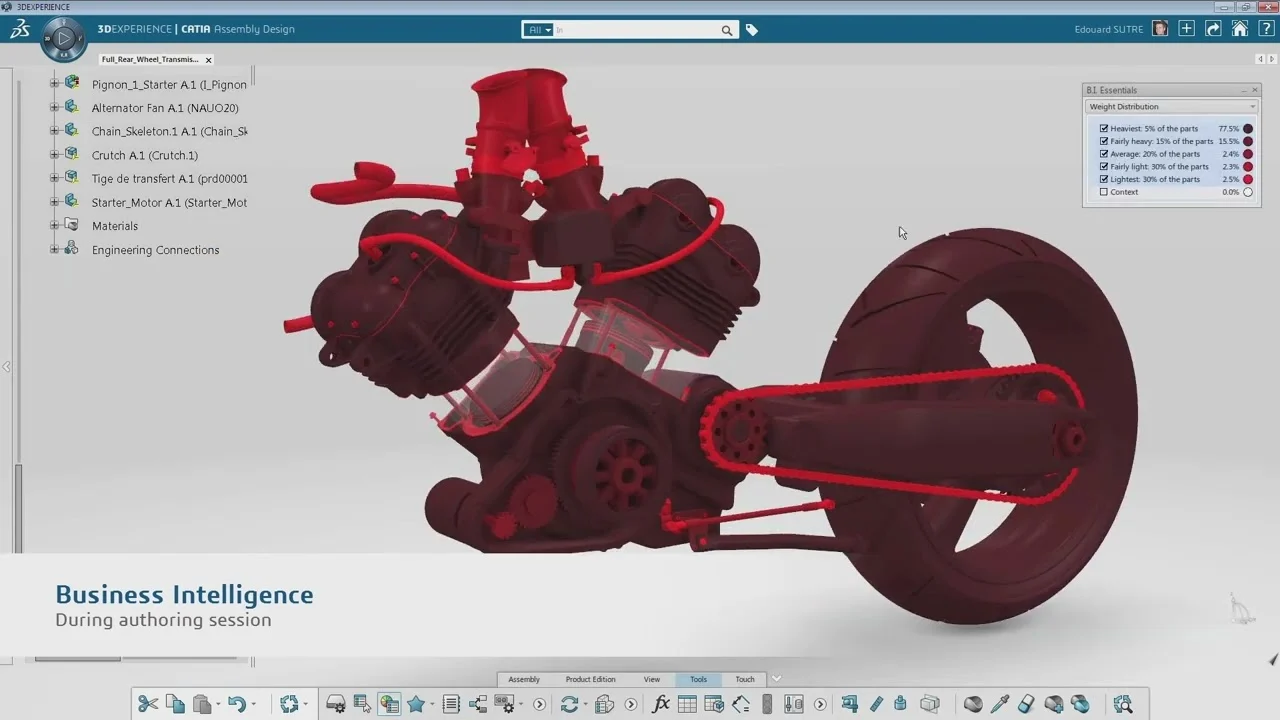This screenshot has width=1280, height=720.
Task: Select Engineering Connections in tree
Action: (155, 250)
